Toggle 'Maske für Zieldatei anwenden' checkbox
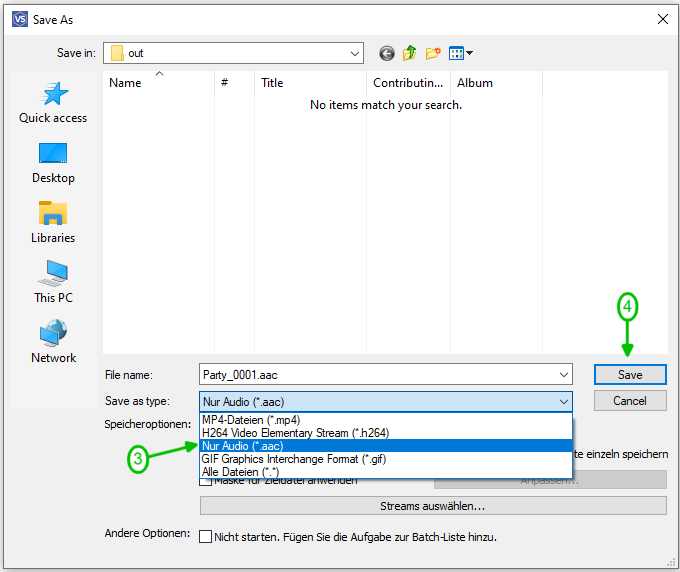680x572 pixels. 206,481
